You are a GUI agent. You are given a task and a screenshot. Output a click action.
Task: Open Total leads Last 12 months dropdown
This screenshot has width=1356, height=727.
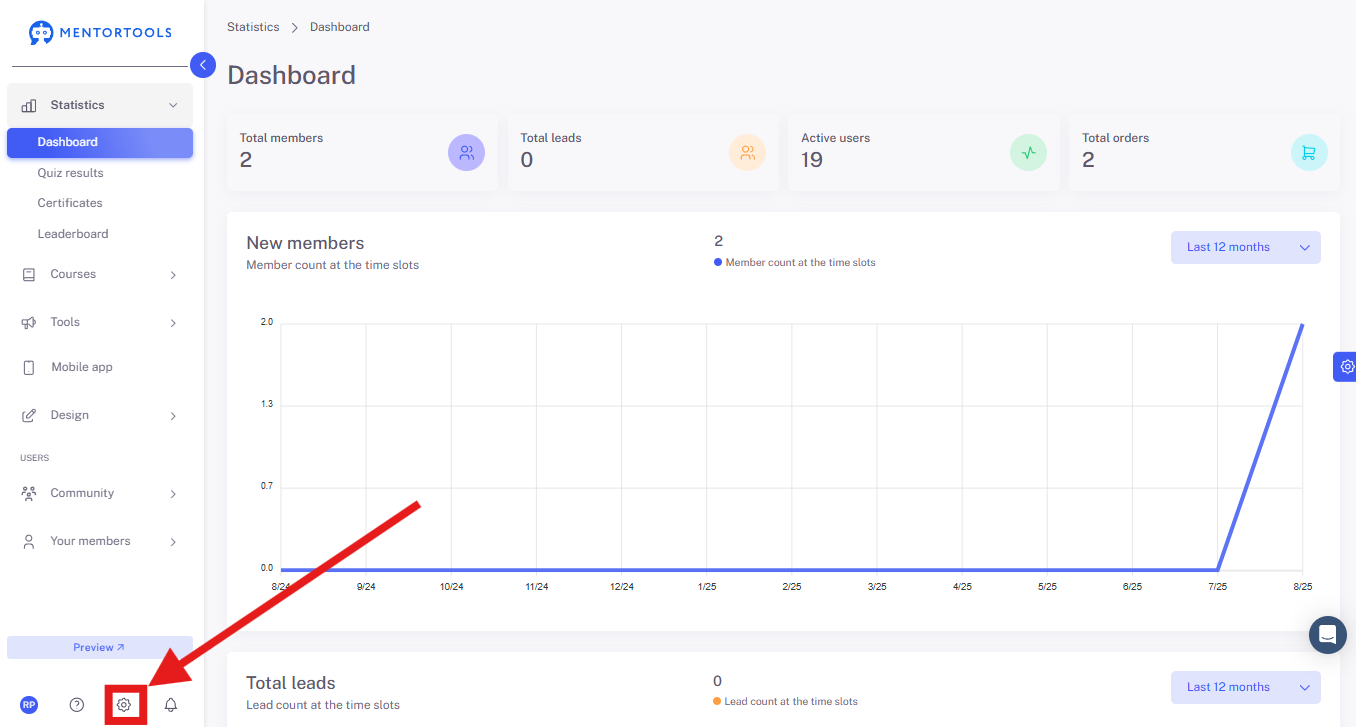1246,687
